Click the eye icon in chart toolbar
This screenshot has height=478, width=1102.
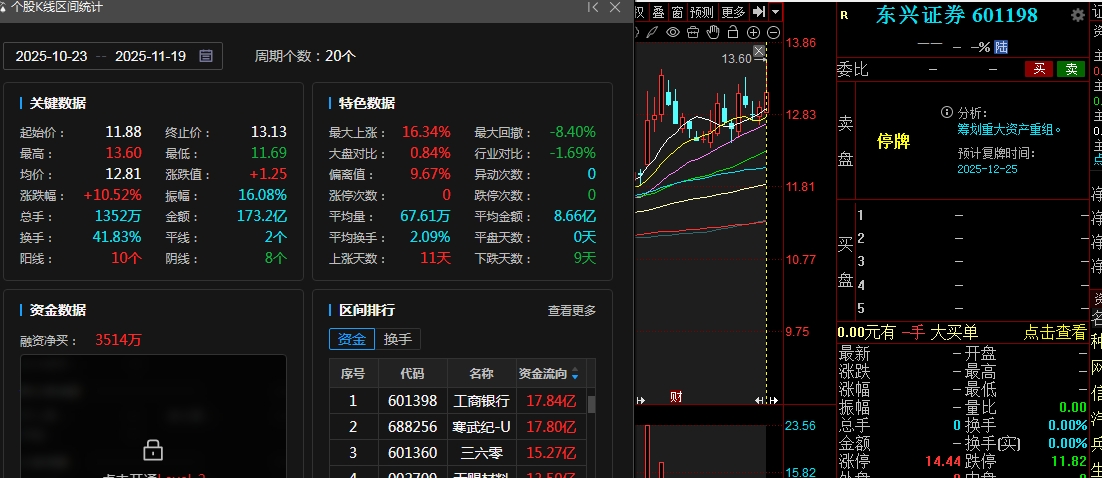click(x=673, y=32)
